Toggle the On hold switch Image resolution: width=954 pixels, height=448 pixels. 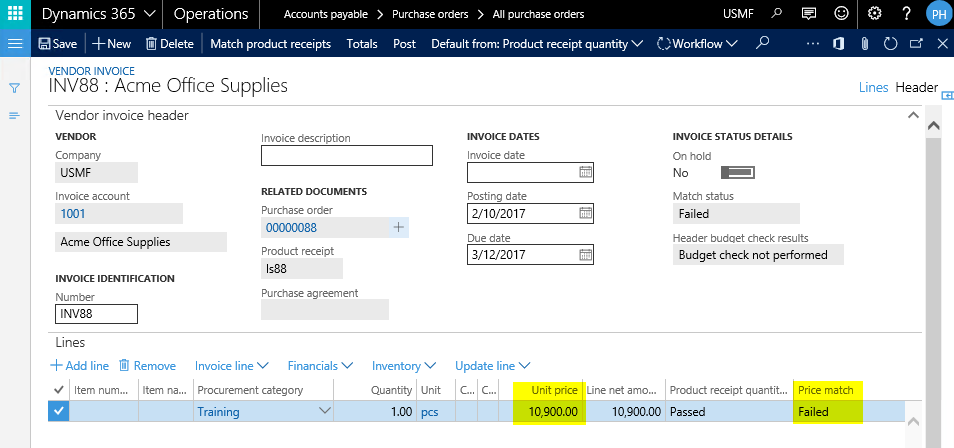[x=736, y=173]
